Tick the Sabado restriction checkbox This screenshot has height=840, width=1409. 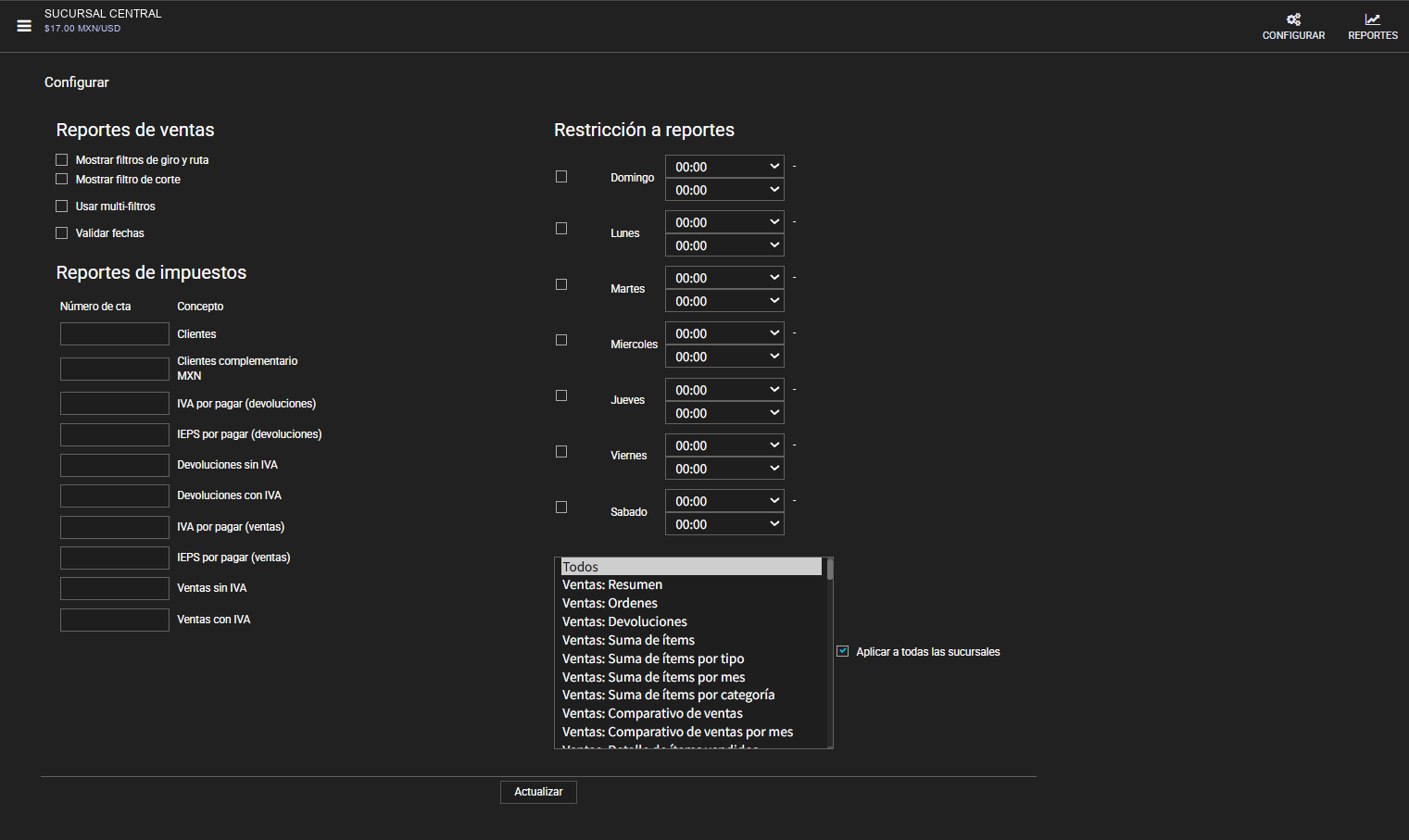click(x=561, y=508)
